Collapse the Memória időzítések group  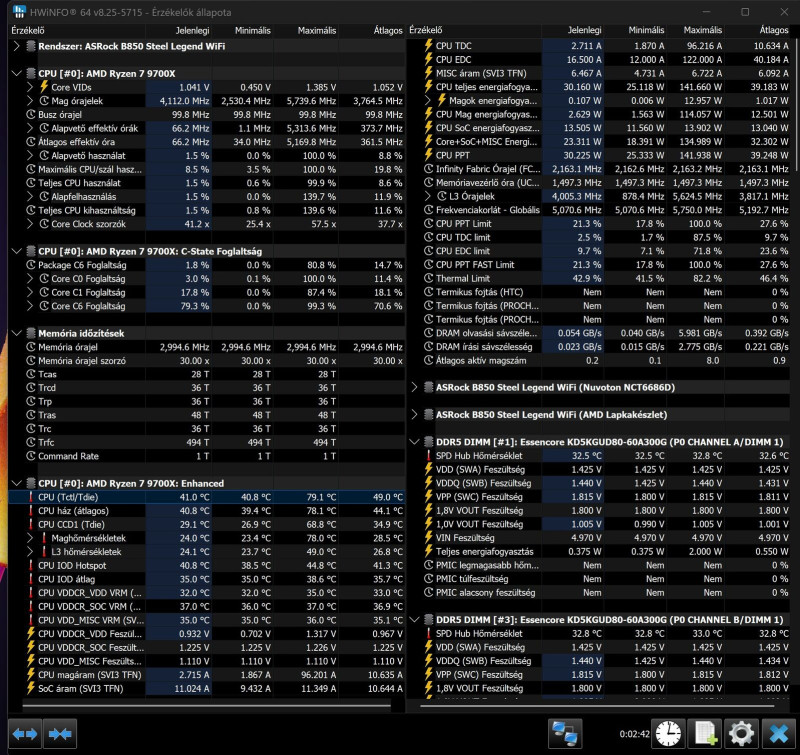(16, 333)
